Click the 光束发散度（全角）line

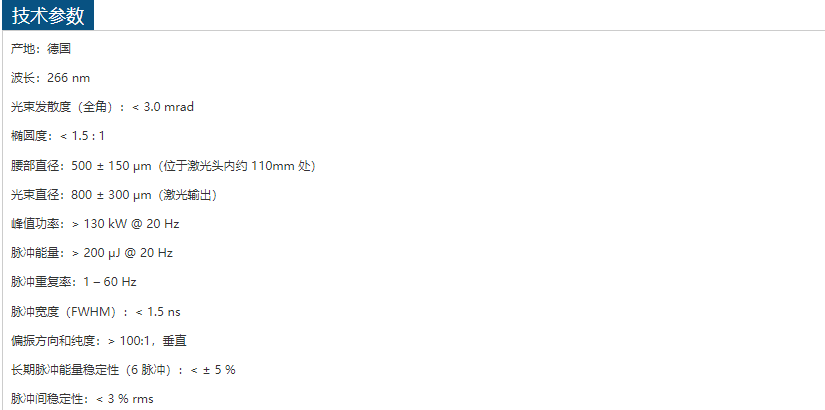click(x=103, y=107)
